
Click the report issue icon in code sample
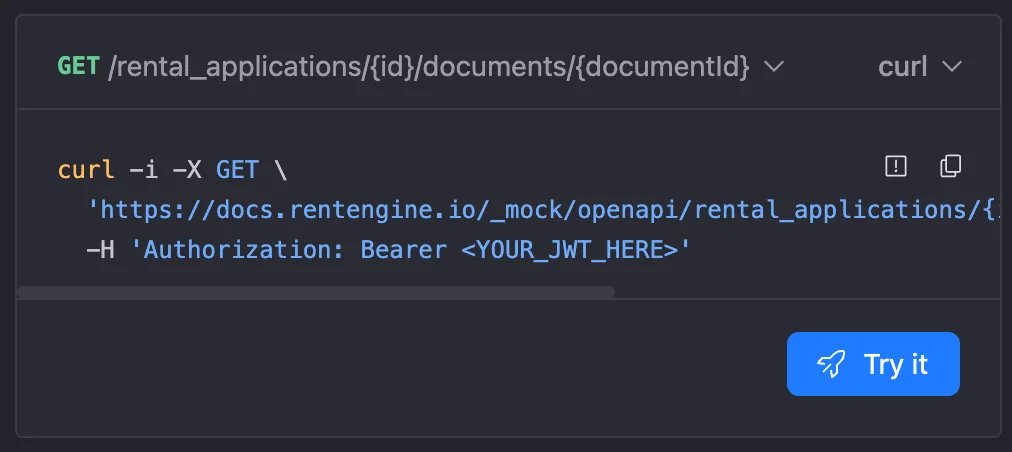[x=895, y=167]
